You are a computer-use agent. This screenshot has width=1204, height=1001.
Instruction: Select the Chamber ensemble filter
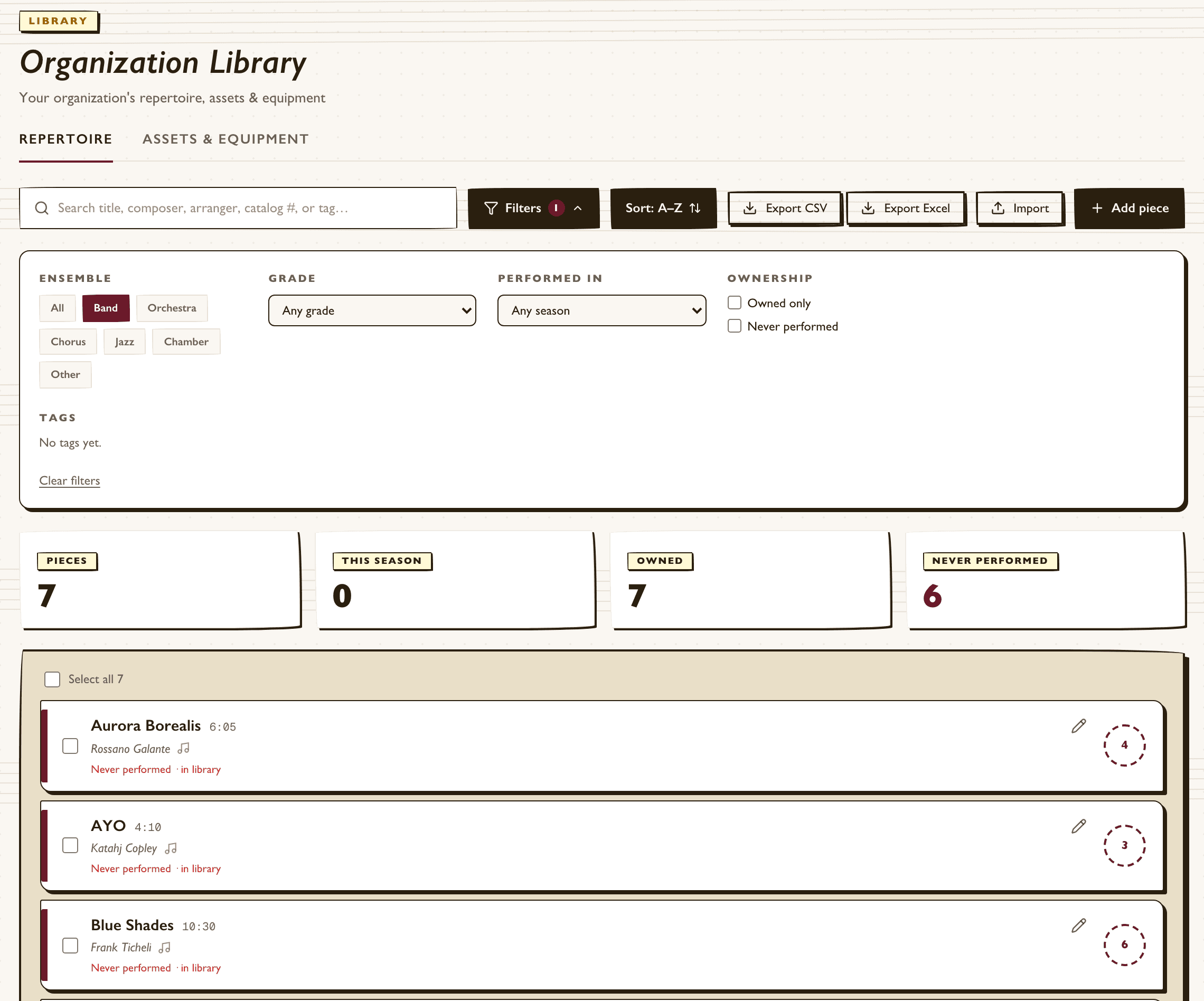pyautogui.click(x=186, y=342)
